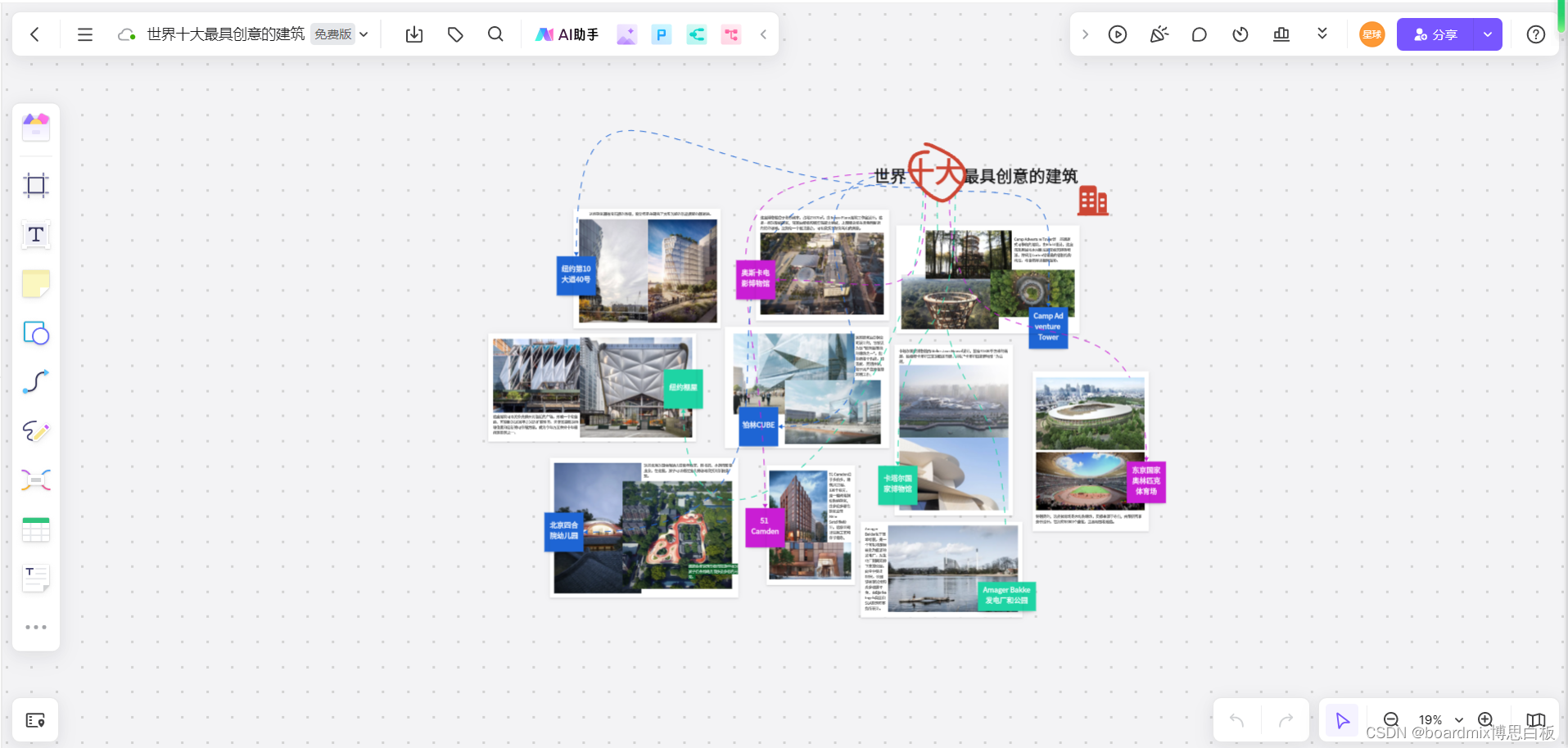Click the export/download icon
This screenshot has height=748, width=1568.
click(414, 34)
